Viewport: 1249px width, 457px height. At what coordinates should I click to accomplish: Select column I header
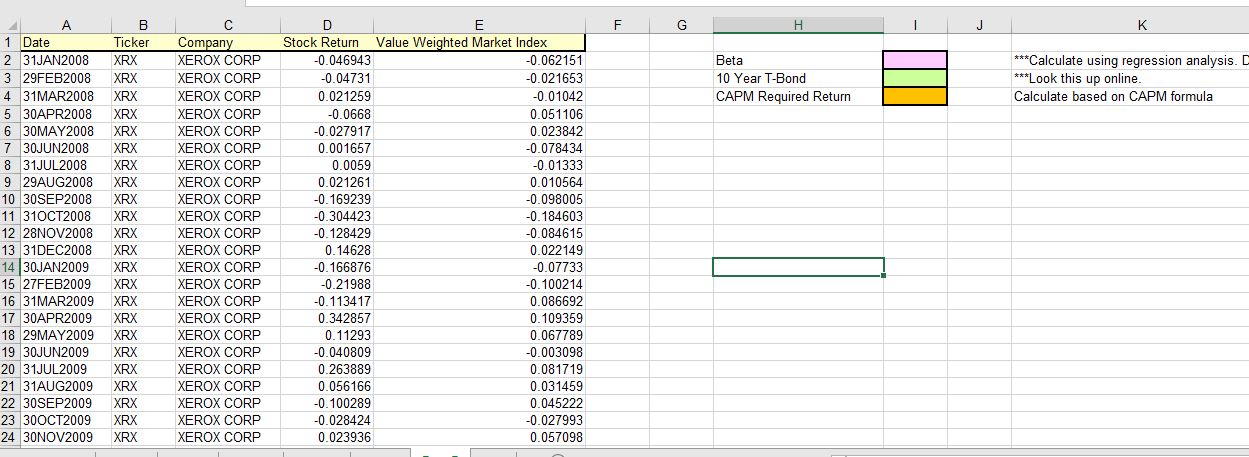pyautogui.click(x=915, y=24)
